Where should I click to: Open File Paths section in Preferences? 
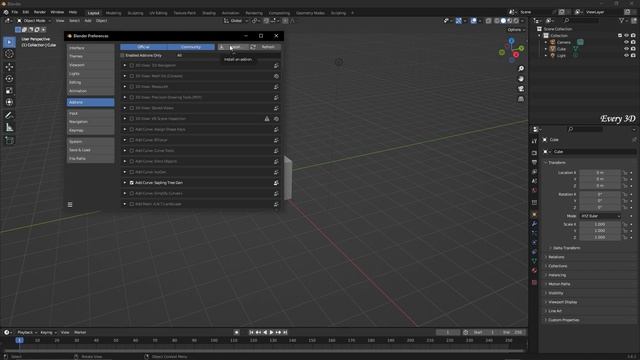click(x=91, y=159)
